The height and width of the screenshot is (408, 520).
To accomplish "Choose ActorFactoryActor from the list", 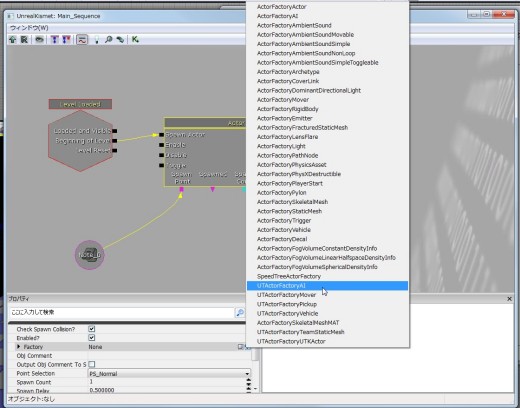I will [x=327, y=7].
